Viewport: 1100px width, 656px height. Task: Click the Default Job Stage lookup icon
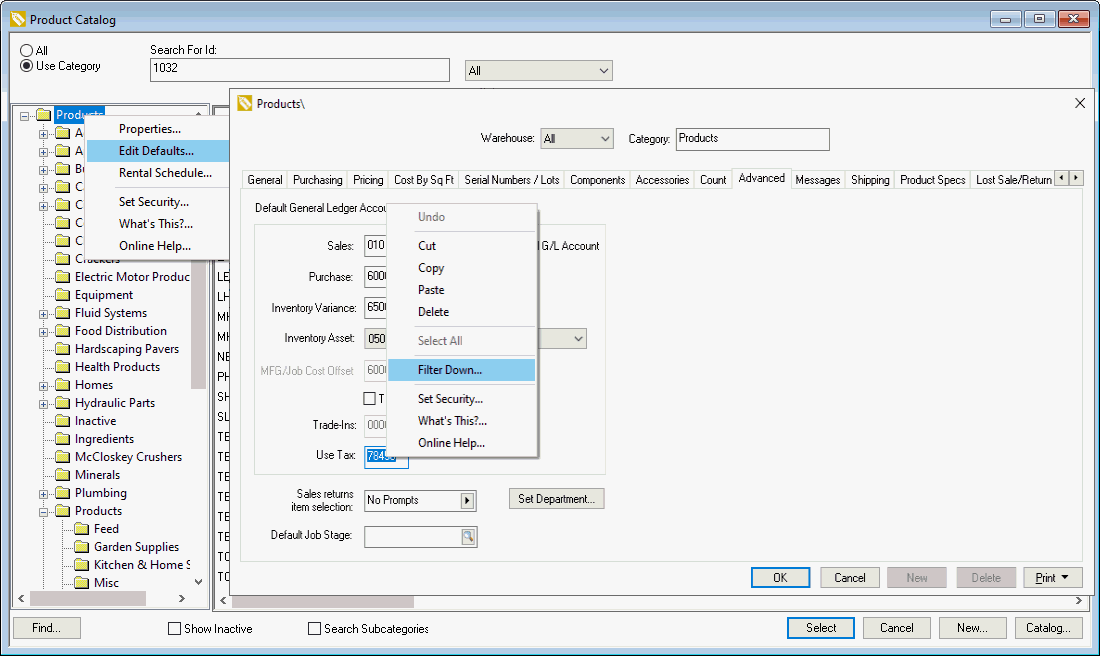(x=467, y=537)
